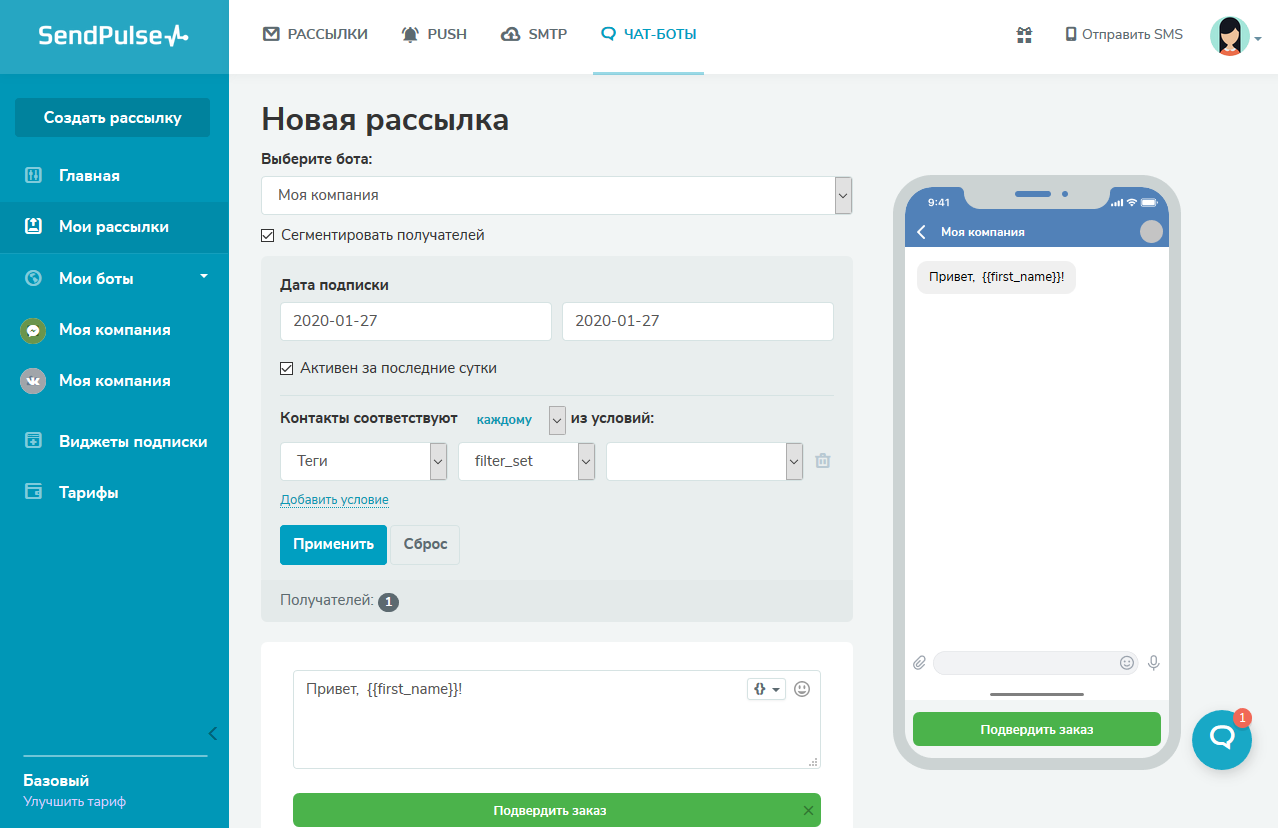Click Подвердить заказ button in phone preview

[x=1037, y=729]
